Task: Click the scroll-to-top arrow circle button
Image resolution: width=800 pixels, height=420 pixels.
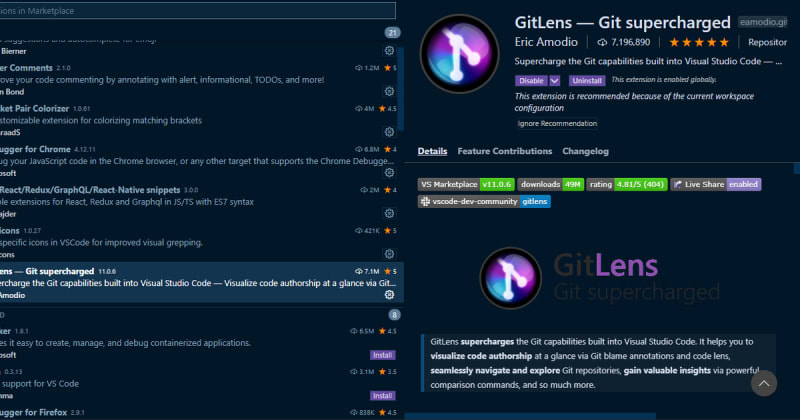Action: click(764, 383)
